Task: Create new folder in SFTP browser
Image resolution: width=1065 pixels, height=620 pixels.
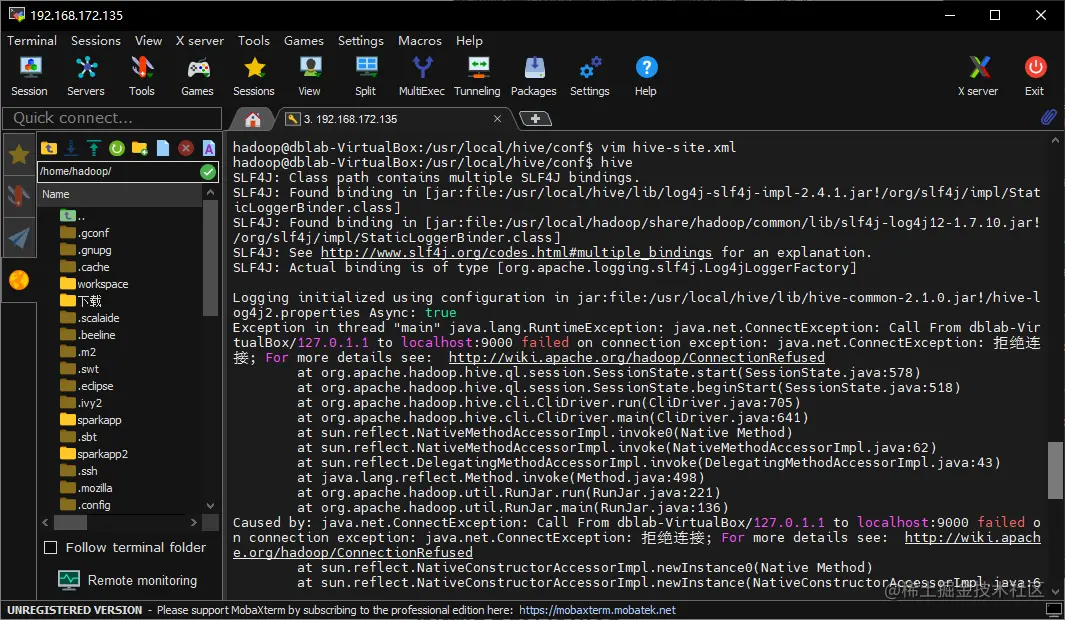Action: pos(140,148)
